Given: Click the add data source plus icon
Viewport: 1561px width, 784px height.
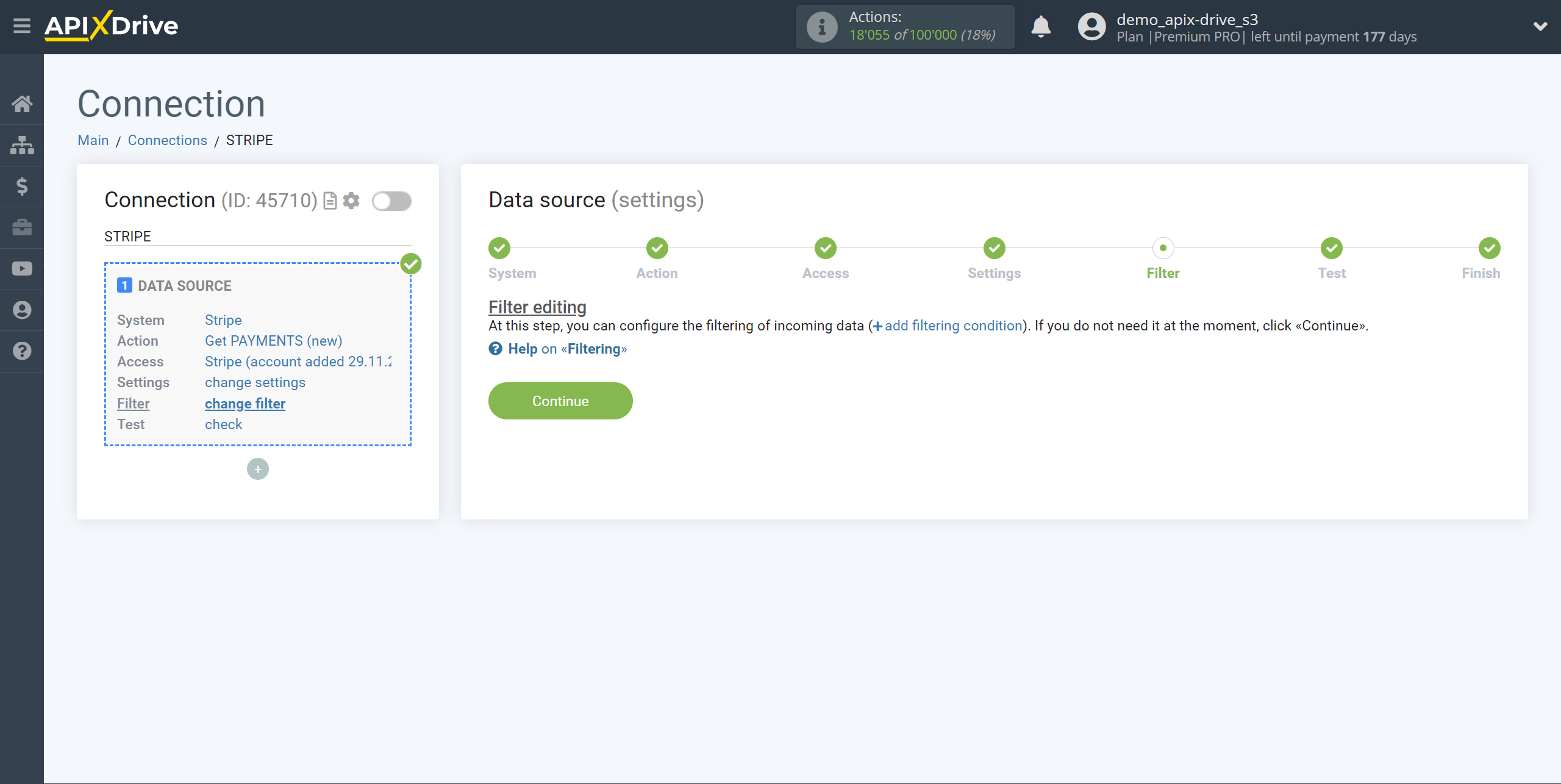Looking at the screenshot, I should 258,469.
